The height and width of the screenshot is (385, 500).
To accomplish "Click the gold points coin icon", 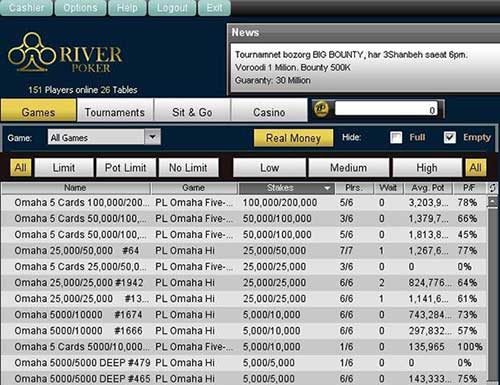I will pyautogui.click(x=321, y=109).
